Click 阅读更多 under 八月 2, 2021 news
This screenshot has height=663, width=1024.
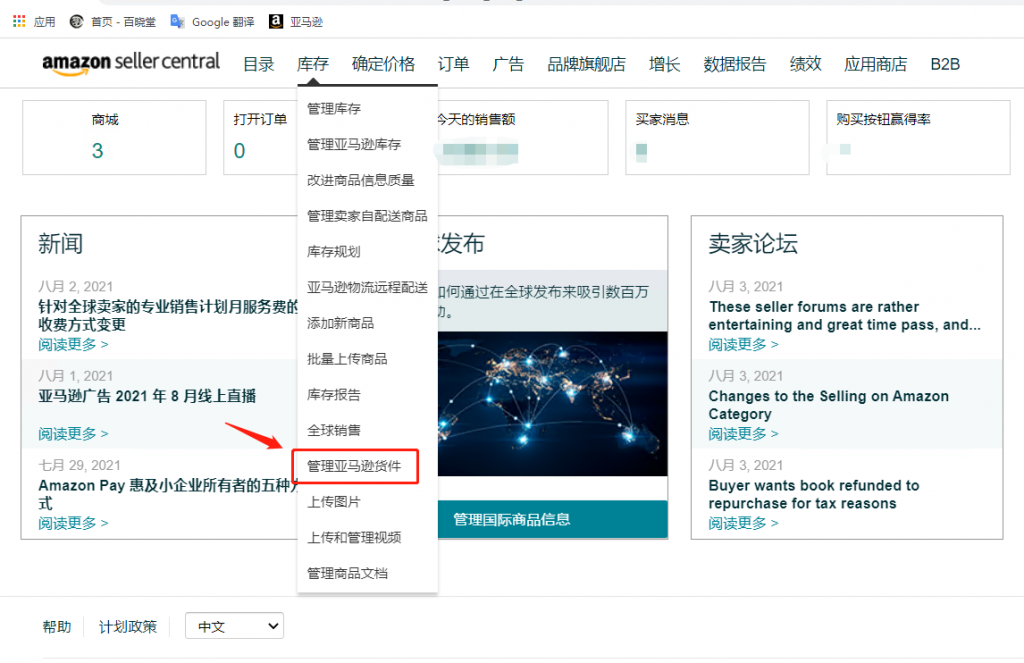coord(73,344)
